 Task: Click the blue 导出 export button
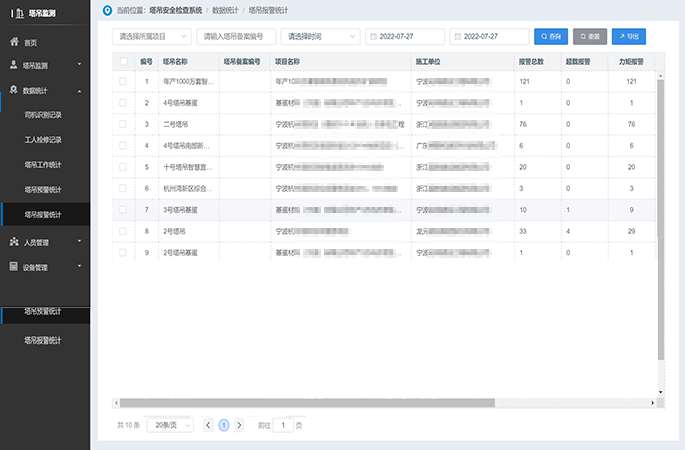pos(628,36)
